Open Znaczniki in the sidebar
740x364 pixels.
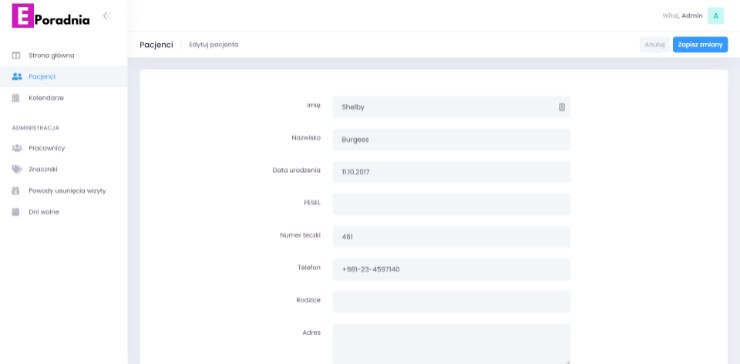point(43,169)
